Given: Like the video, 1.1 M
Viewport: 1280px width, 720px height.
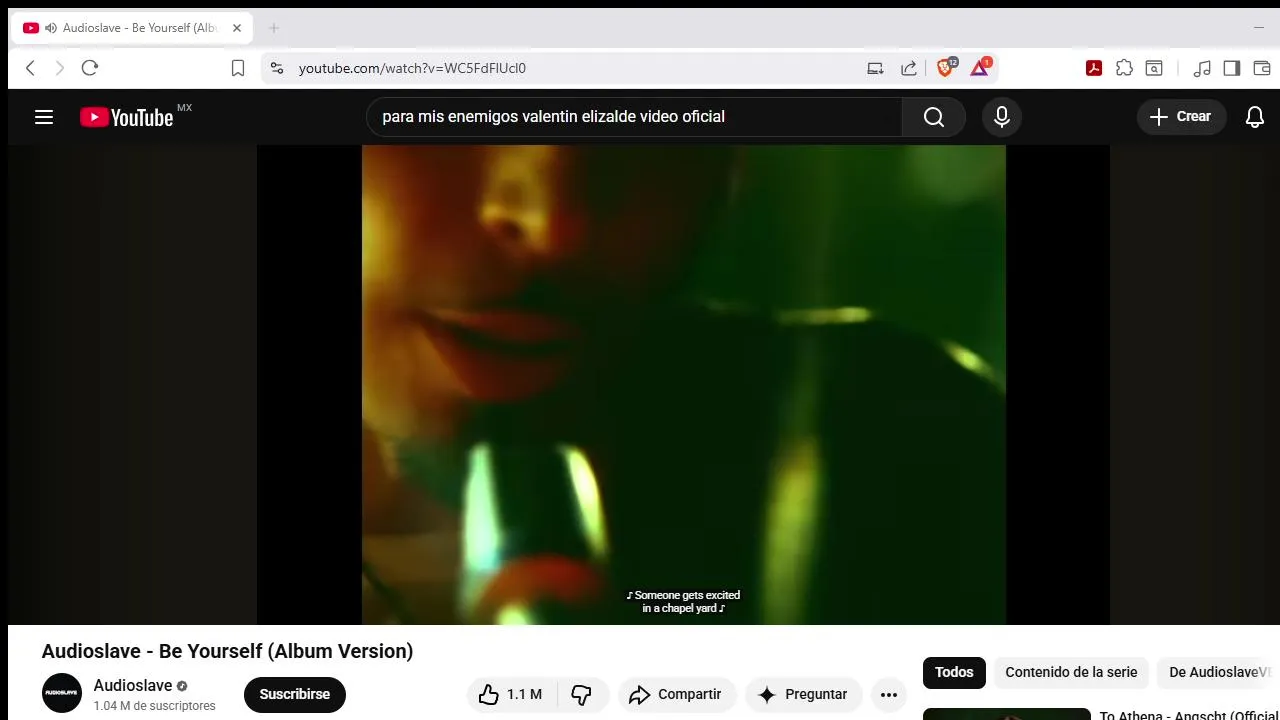Looking at the screenshot, I should pos(511,694).
